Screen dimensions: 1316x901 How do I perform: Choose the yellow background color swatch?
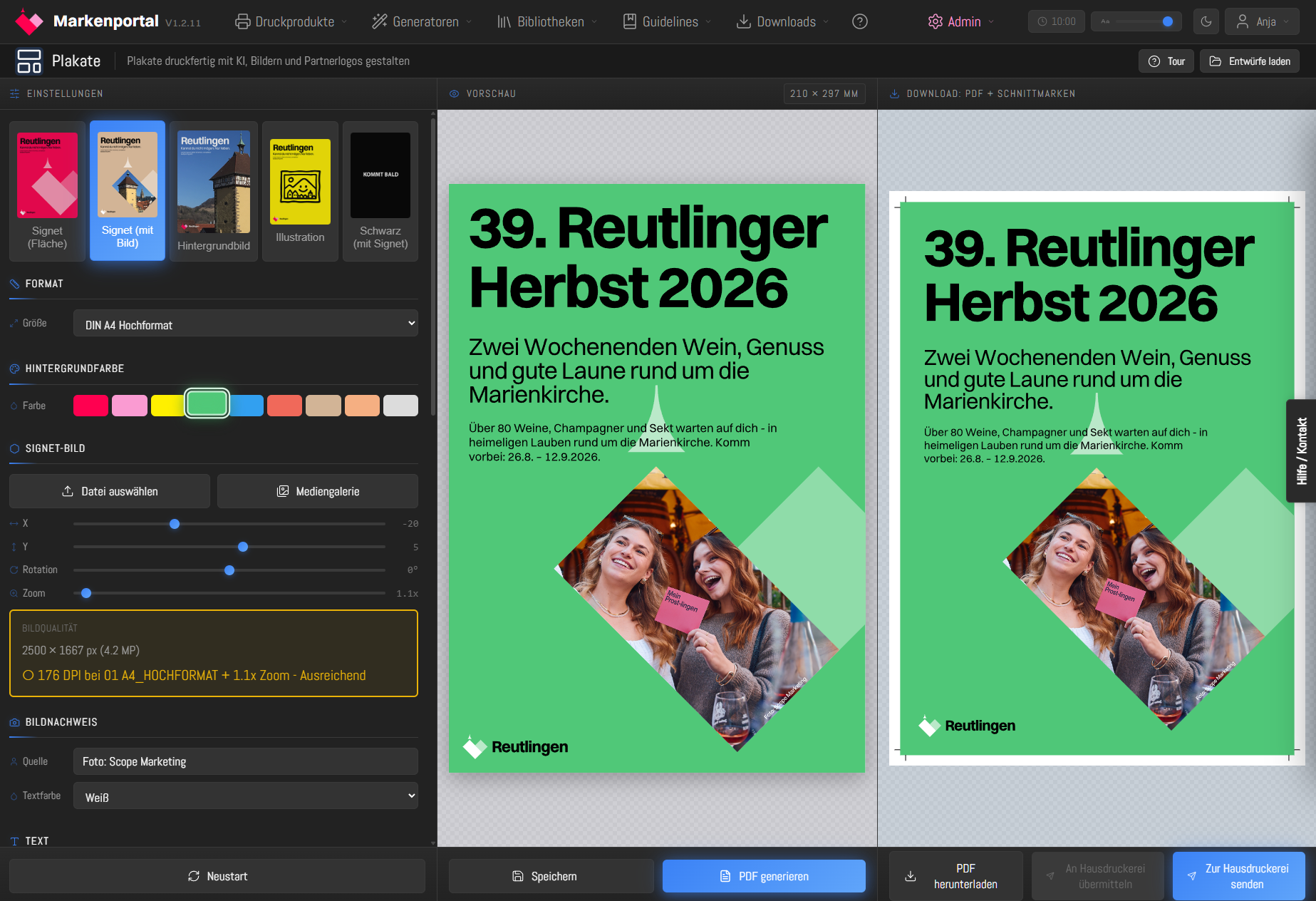pyautogui.click(x=168, y=406)
